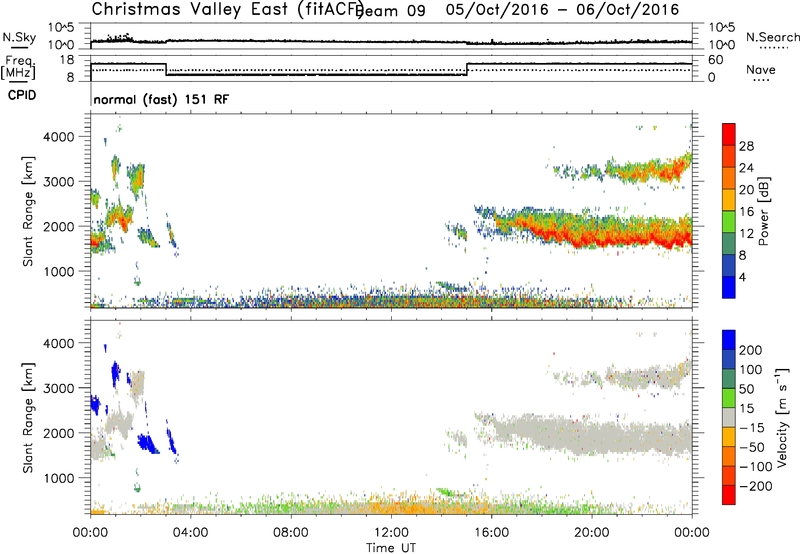Screen dimensions: 800x554
Task: Click the 'Velocity [m s-1]' colorbar title
Action: (x=782, y=417)
